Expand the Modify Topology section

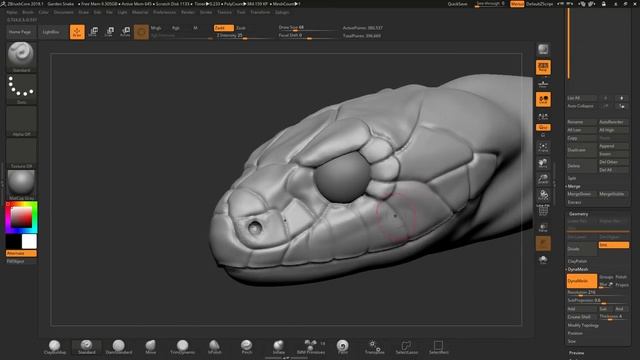tap(583, 325)
